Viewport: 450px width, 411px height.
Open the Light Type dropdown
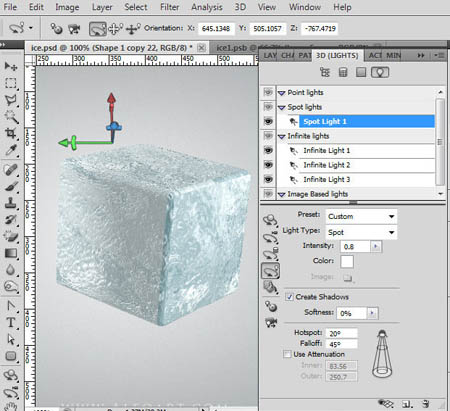pyautogui.click(x=361, y=232)
